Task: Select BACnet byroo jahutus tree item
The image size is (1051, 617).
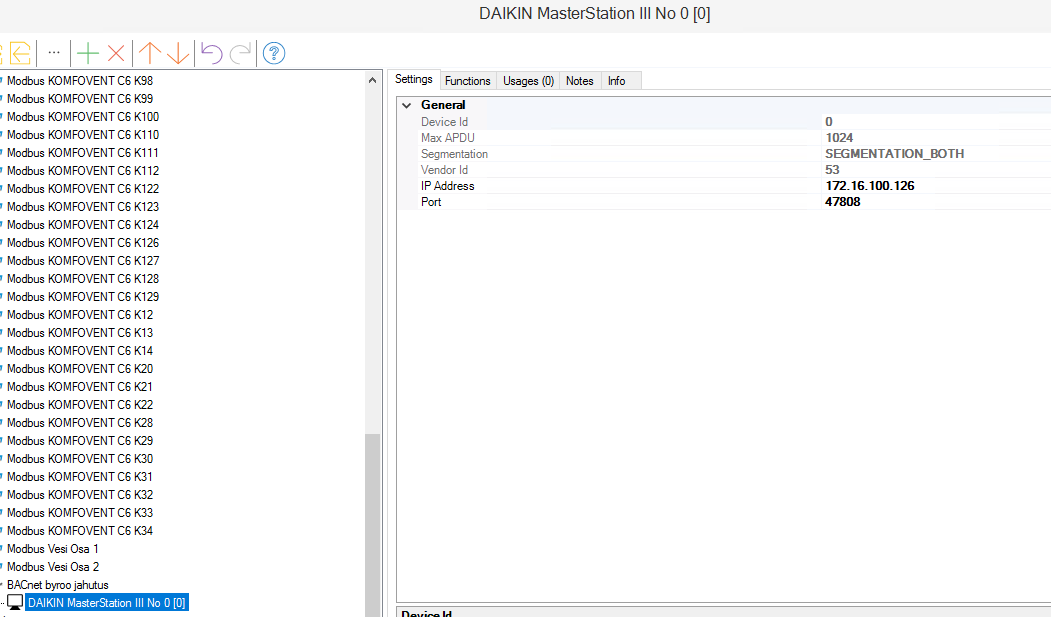Action: pos(58,585)
